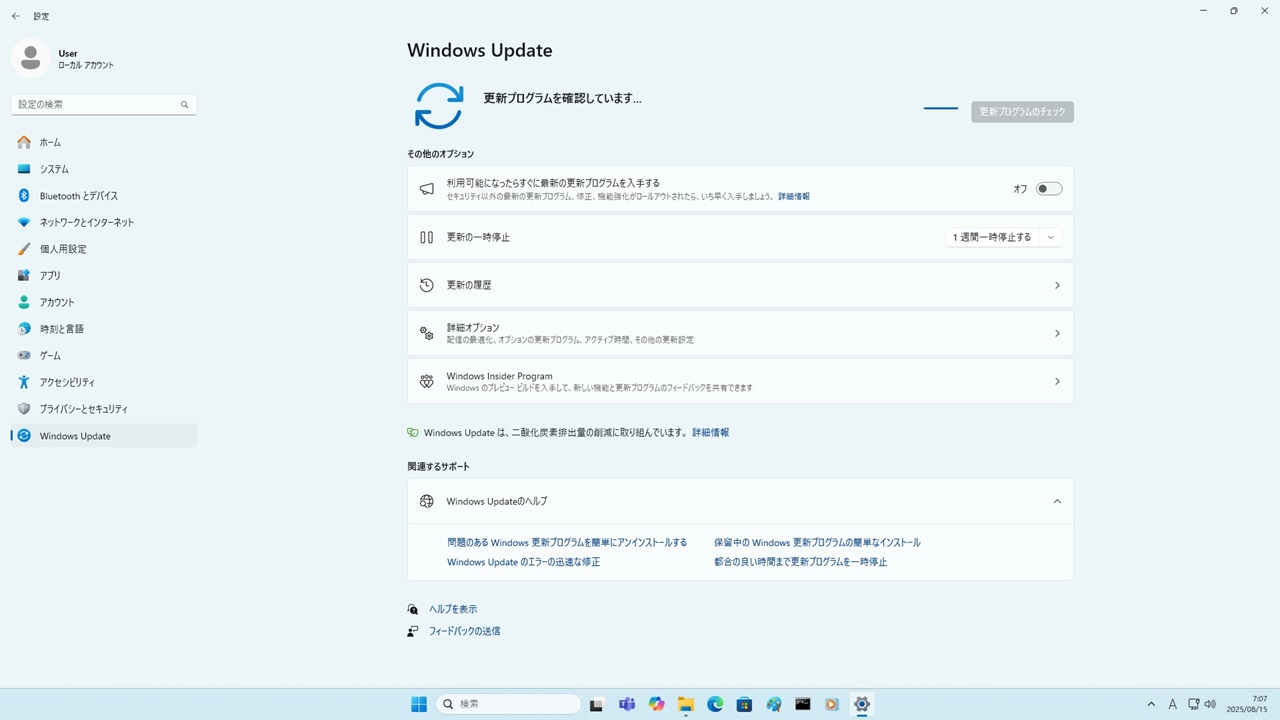Click the large sync arrows update icon
1280x720 pixels.
point(439,105)
